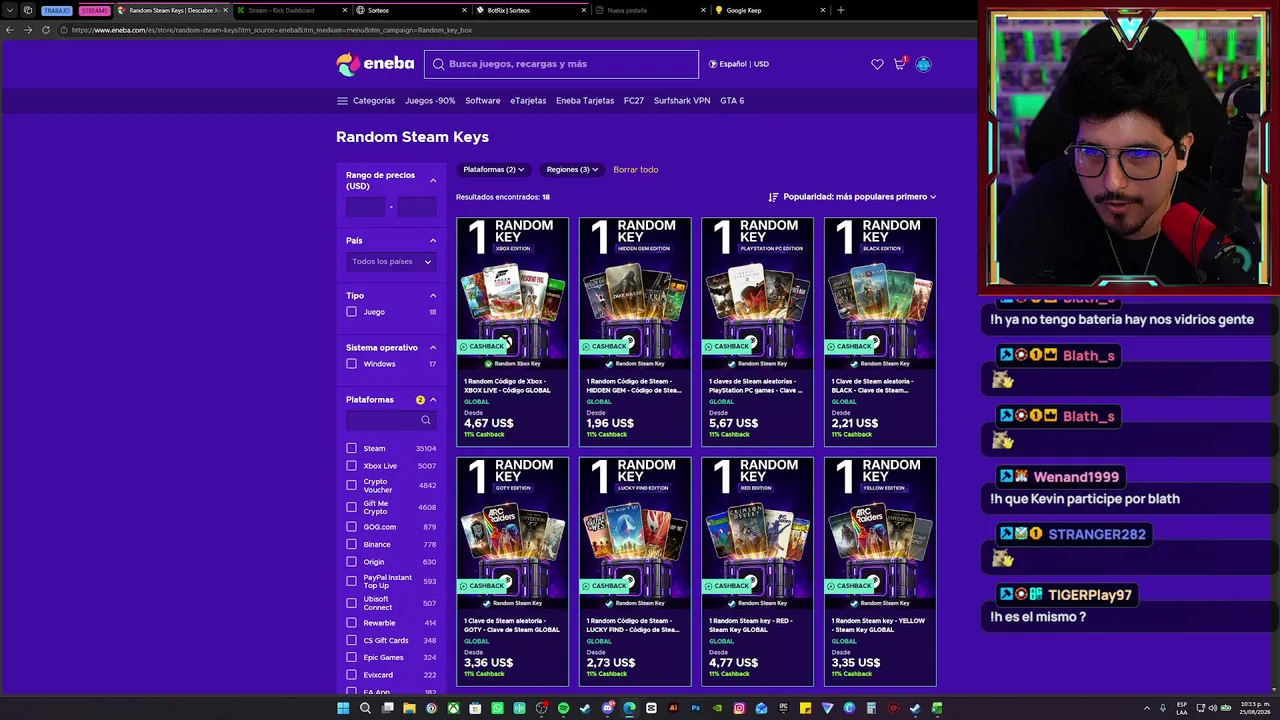1280x720 pixels.
Task: Collapse the Sistema operativo section
Action: click(433, 348)
